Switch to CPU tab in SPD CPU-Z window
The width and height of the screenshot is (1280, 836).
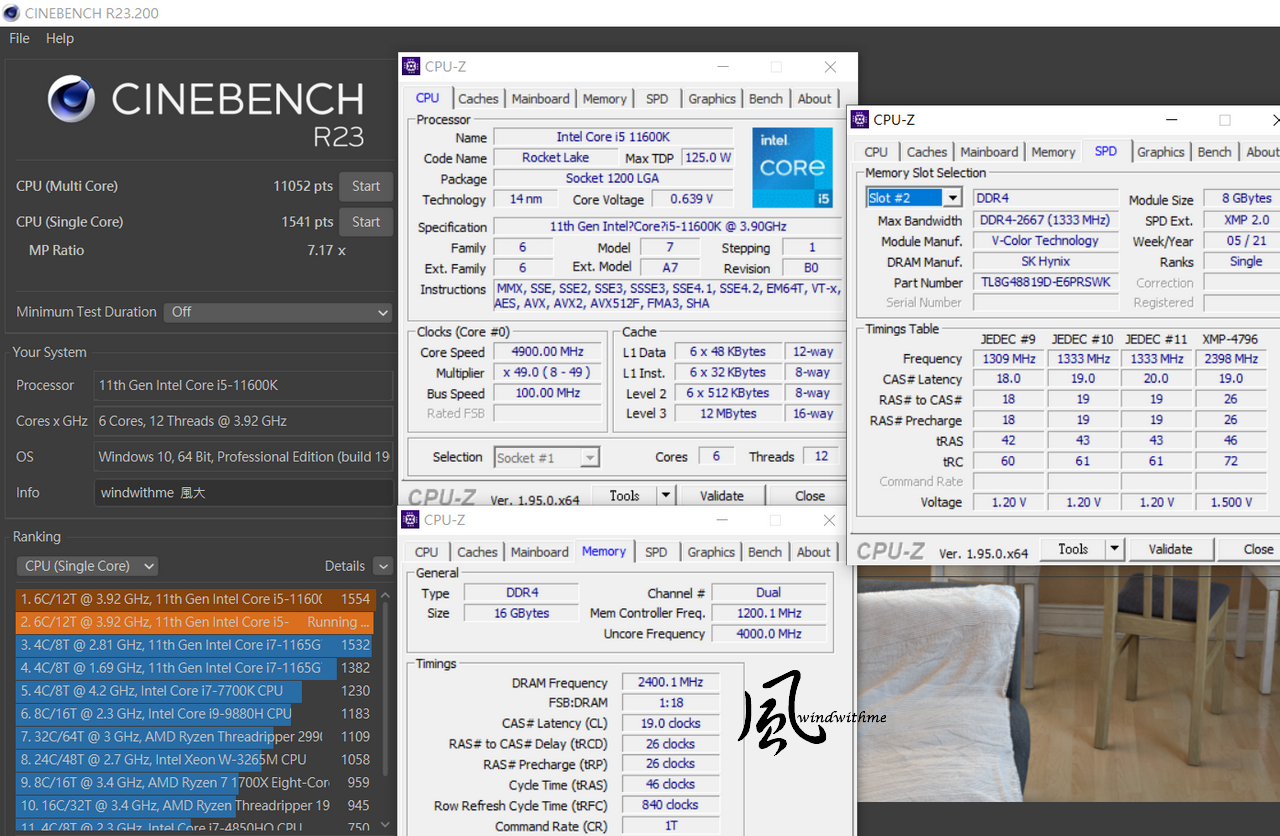click(876, 152)
